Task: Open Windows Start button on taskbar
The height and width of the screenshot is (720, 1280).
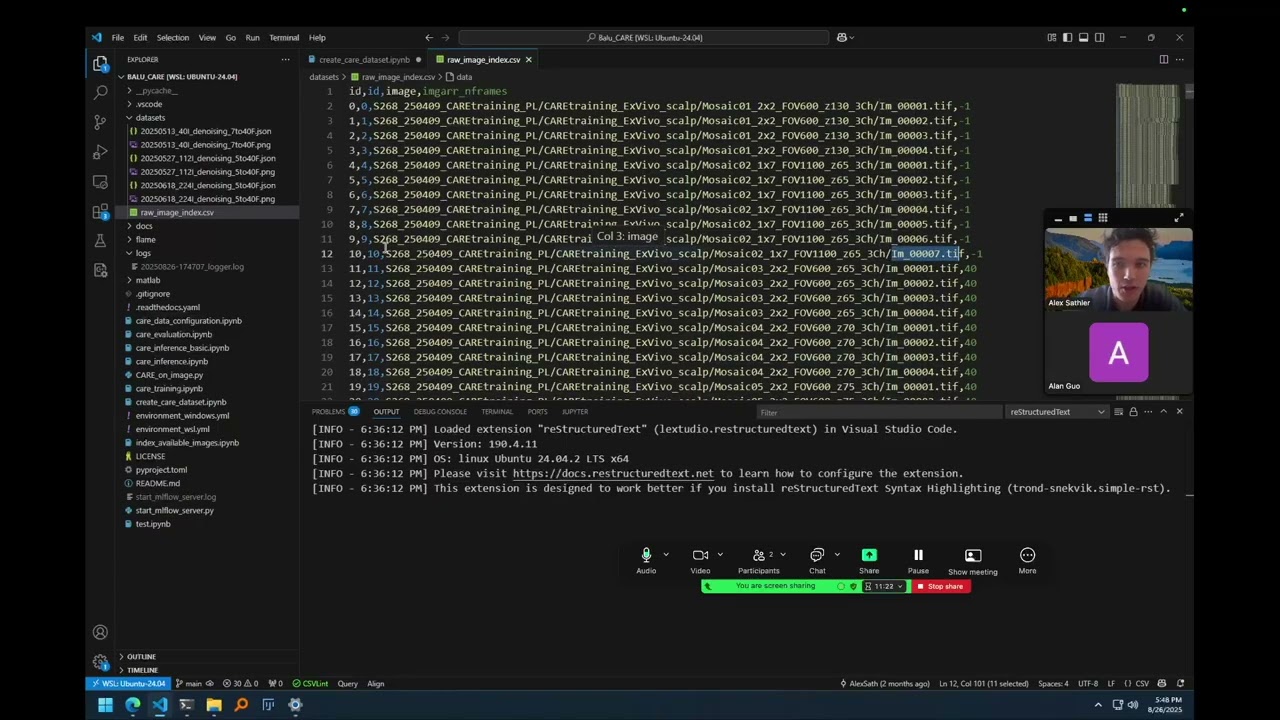Action: pyautogui.click(x=105, y=705)
